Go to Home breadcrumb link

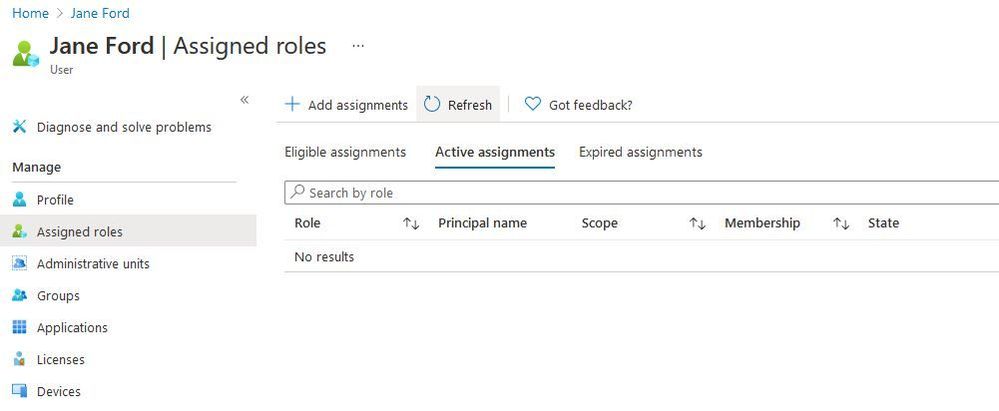pyautogui.click(x=30, y=13)
